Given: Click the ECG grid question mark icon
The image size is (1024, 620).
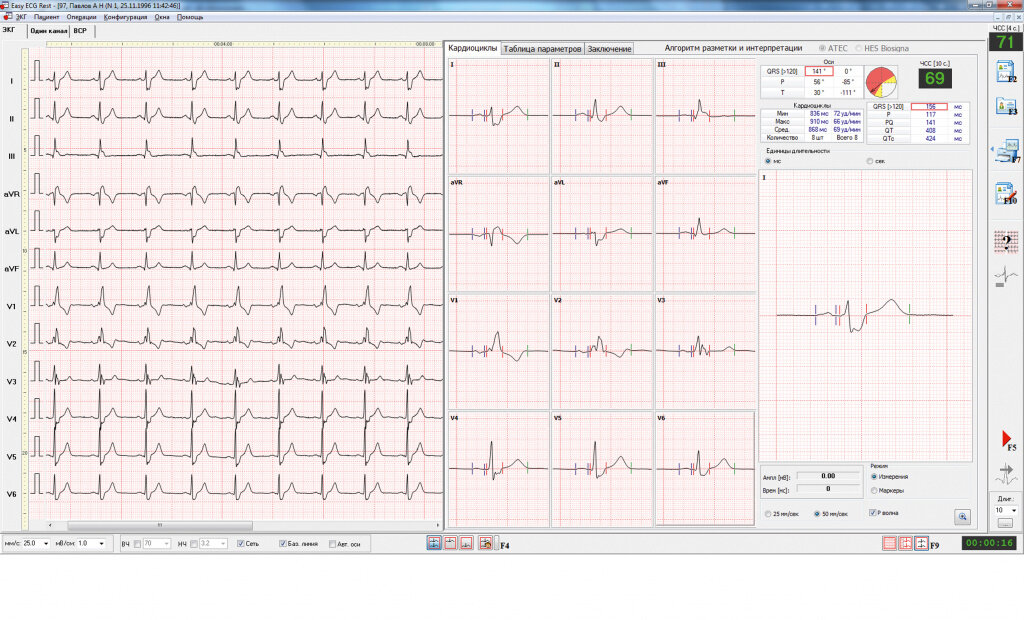Looking at the screenshot, I should point(1006,242).
